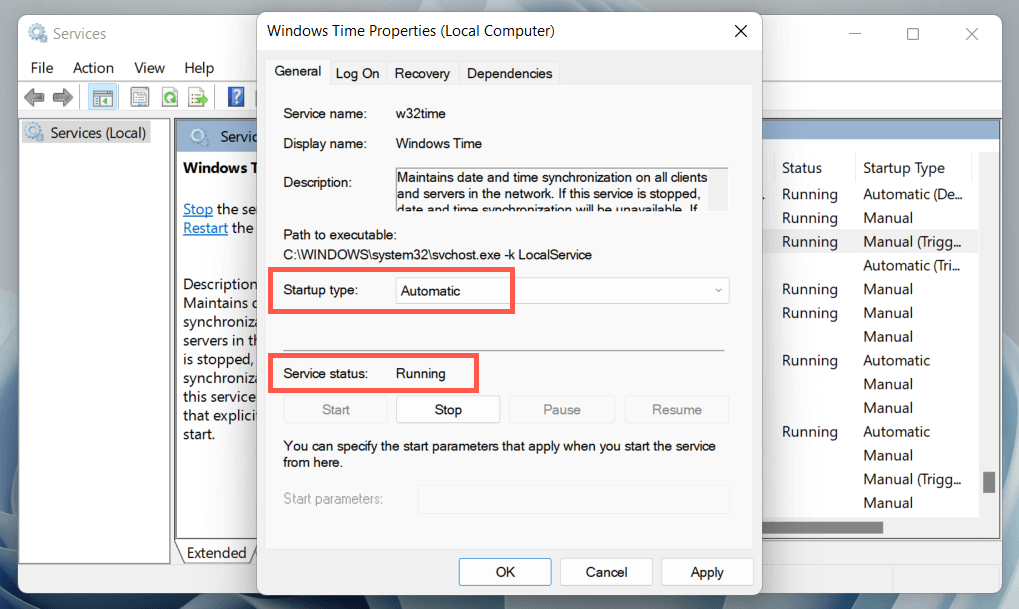The height and width of the screenshot is (609, 1019).
Task: Click the Stop link in the Services pane
Action: (198, 209)
